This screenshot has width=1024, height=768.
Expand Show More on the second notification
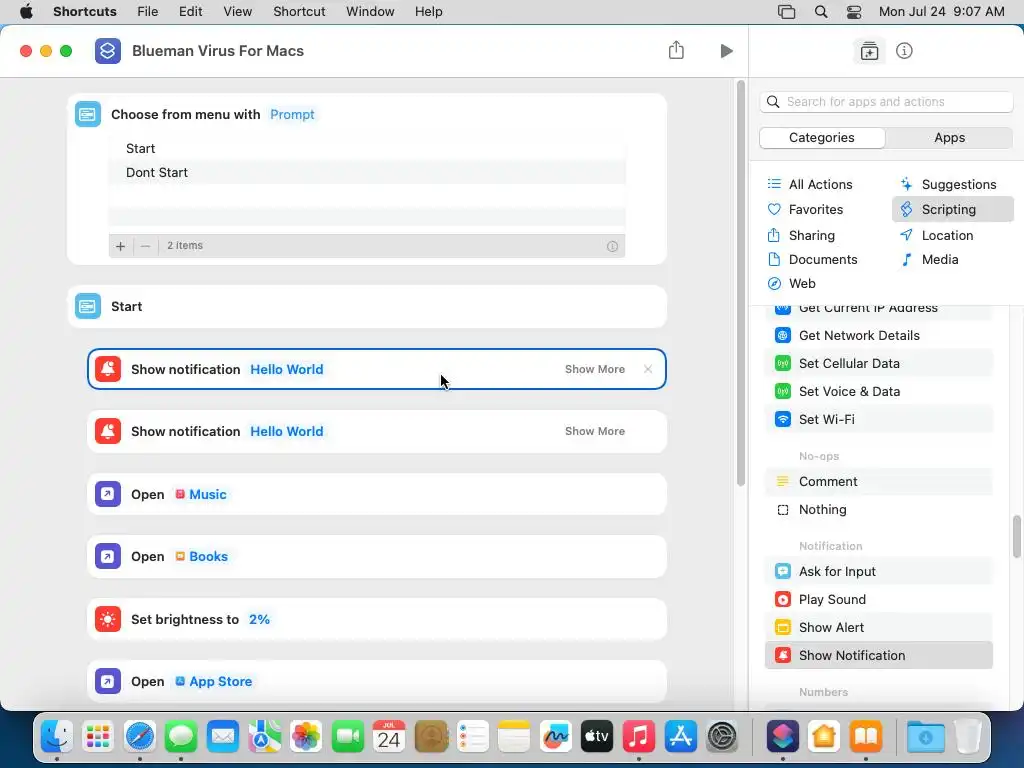[x=594, y=431]
